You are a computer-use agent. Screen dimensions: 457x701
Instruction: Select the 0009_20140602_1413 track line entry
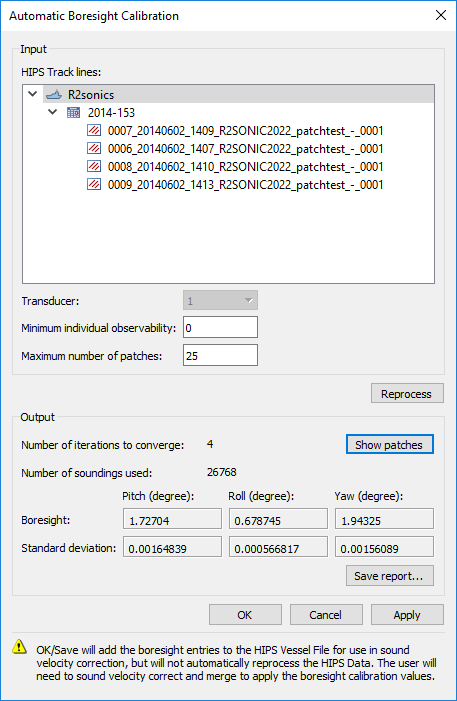(x=245, y=185)
